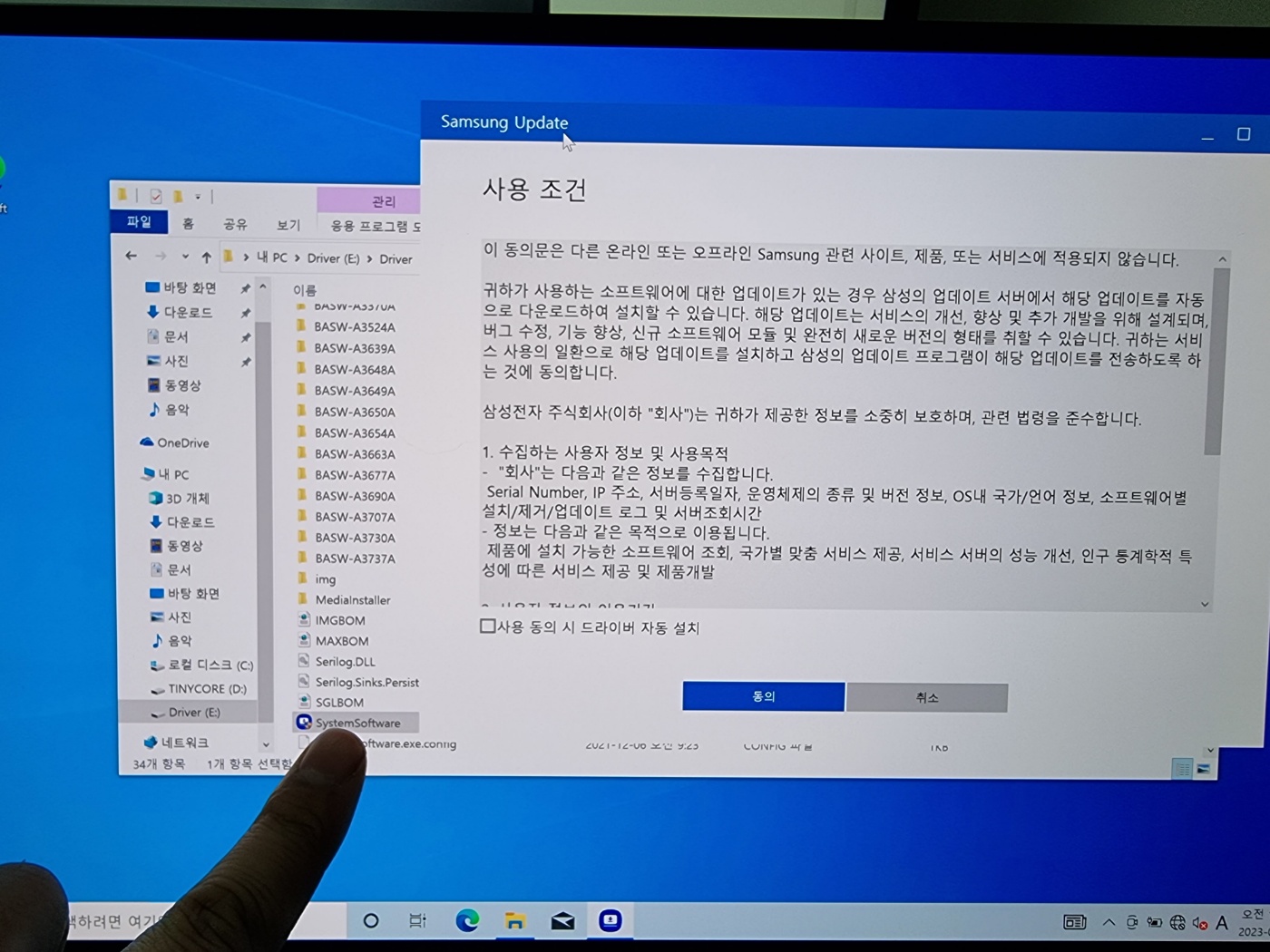Select 네트워크 in the navigation pane

[176, 742]
